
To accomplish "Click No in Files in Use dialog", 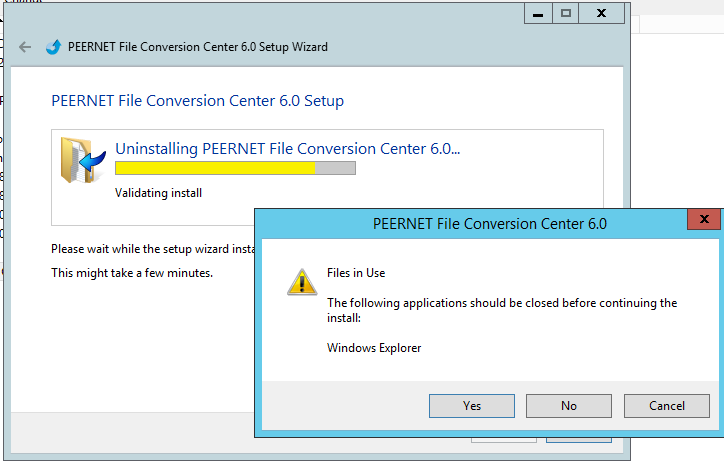I will 569,406.
